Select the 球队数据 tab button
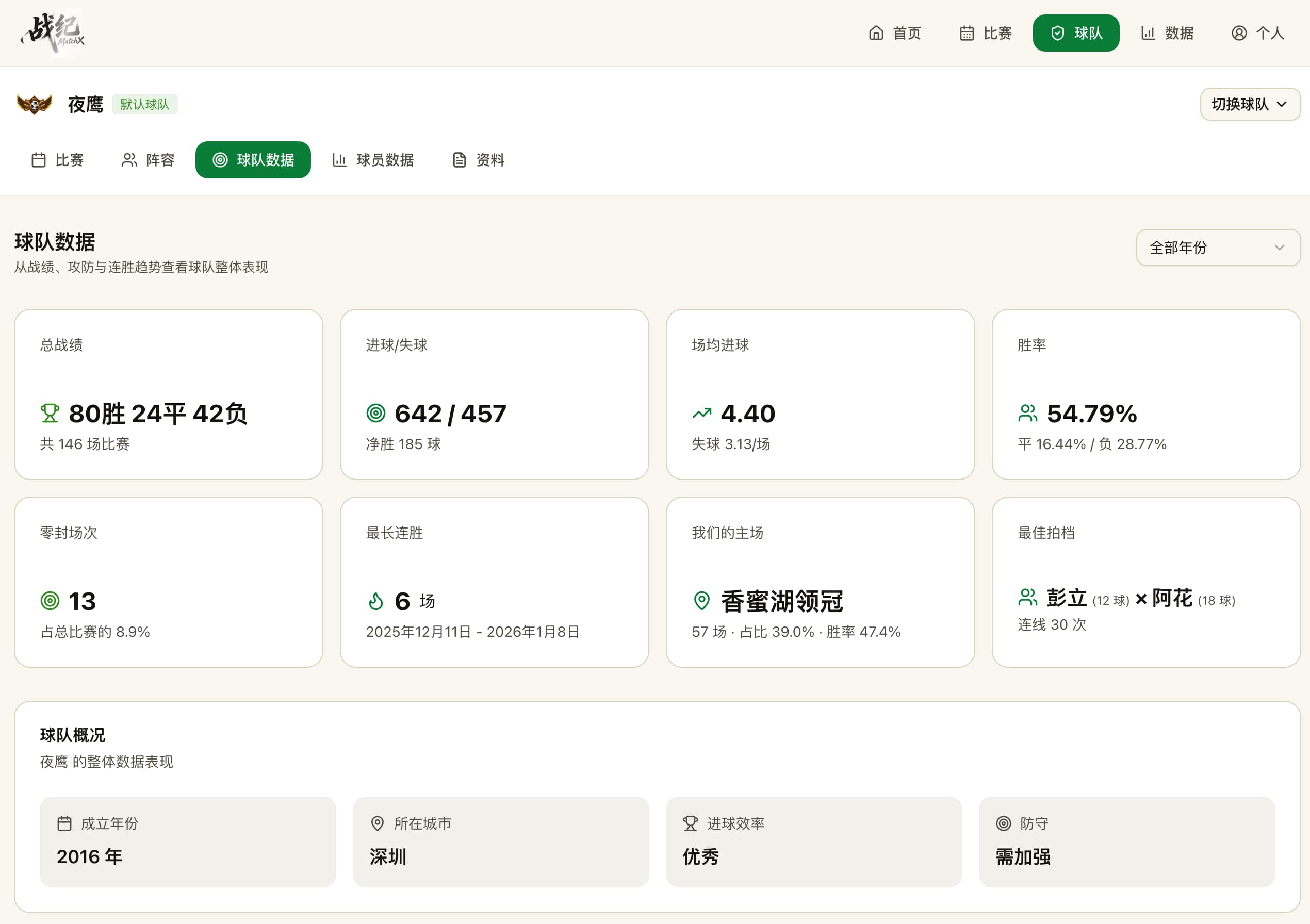 pyautogui.click(x=253, y=160)
